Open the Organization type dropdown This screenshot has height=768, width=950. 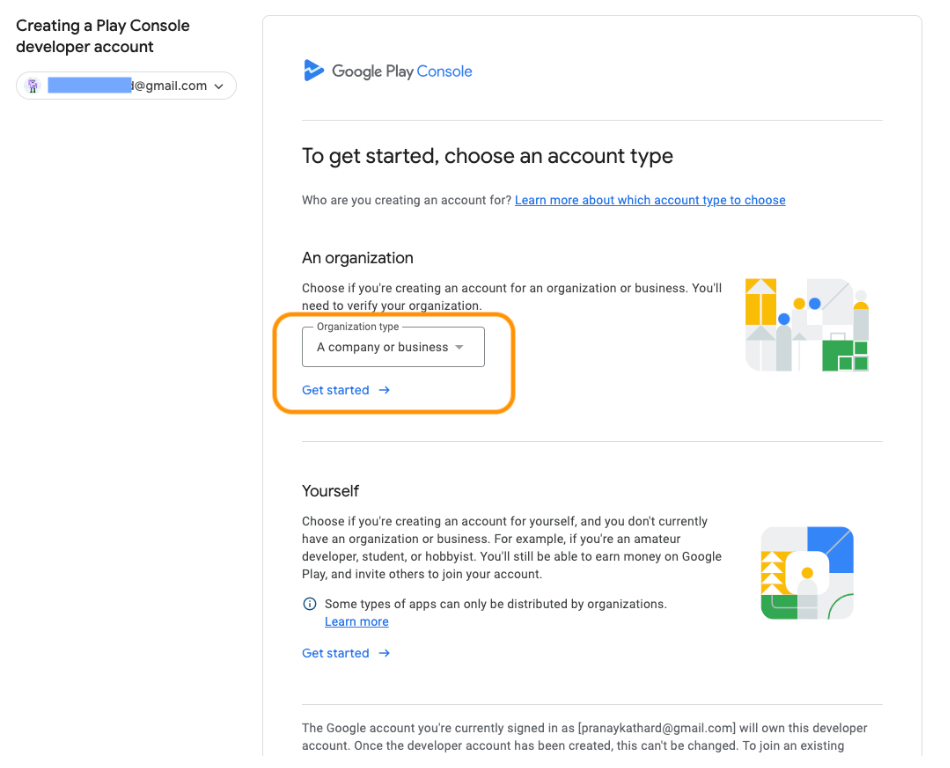pos(393,346)
